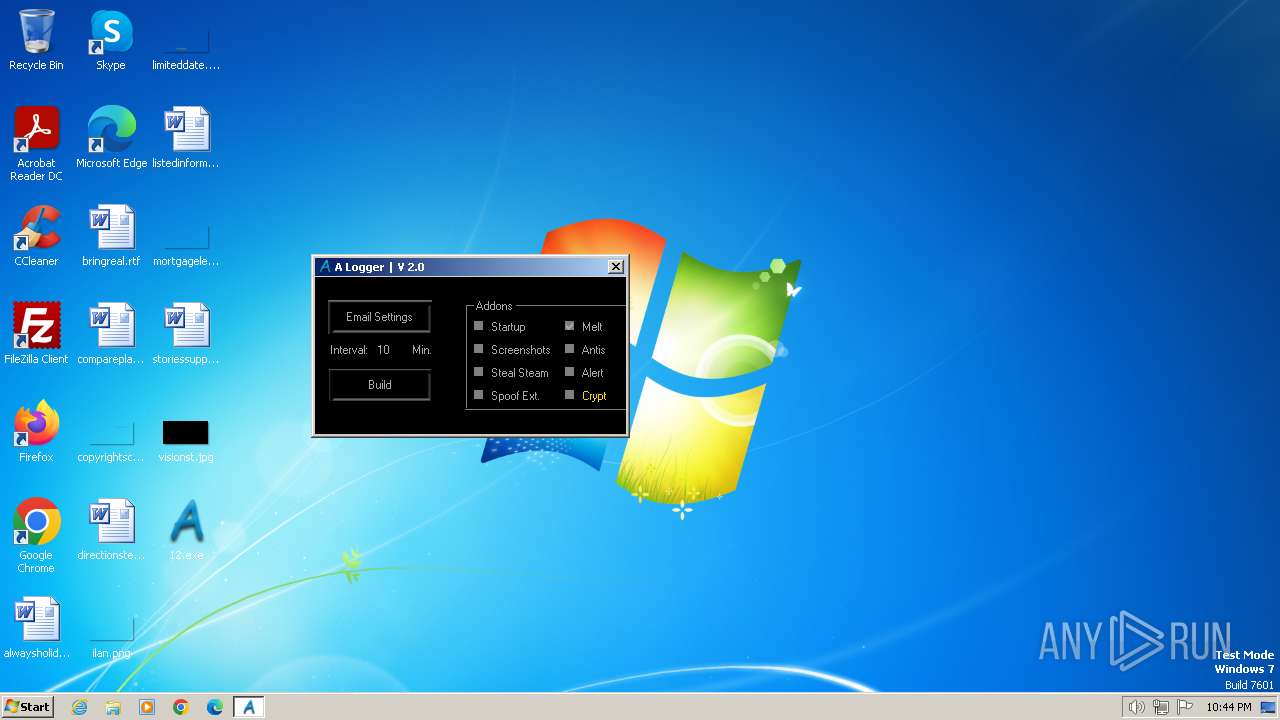Click the A Logger title bar icon
Image resolution: width=1280 pixels, height=720 pixels.
coord(324,267)
